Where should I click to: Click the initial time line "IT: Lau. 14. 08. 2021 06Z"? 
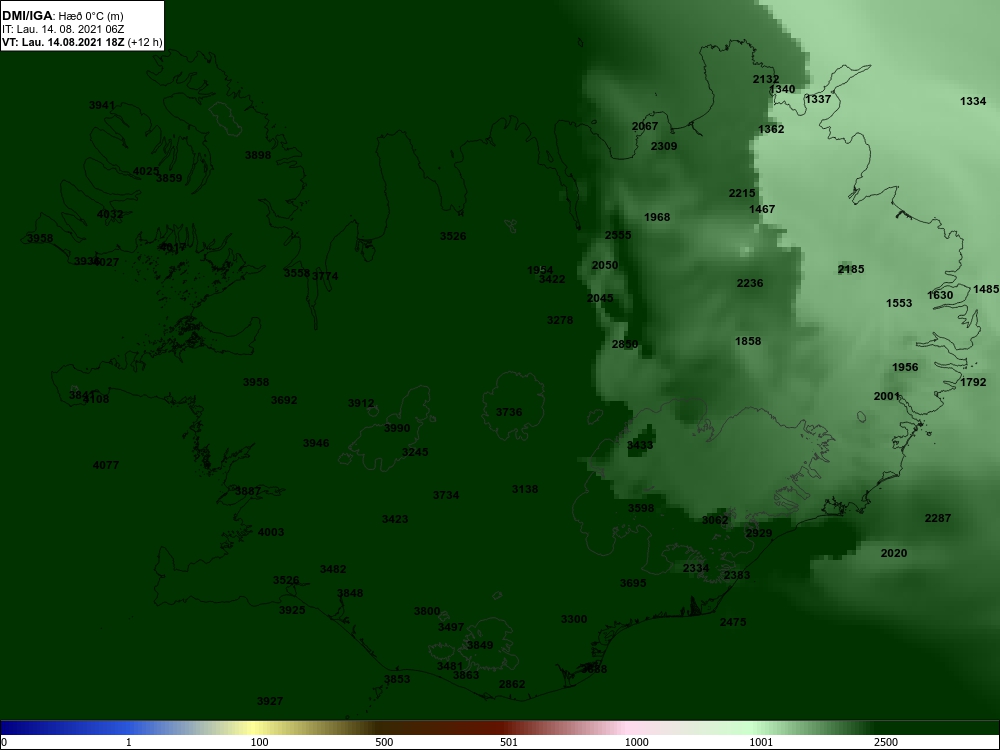coord(62,29)
